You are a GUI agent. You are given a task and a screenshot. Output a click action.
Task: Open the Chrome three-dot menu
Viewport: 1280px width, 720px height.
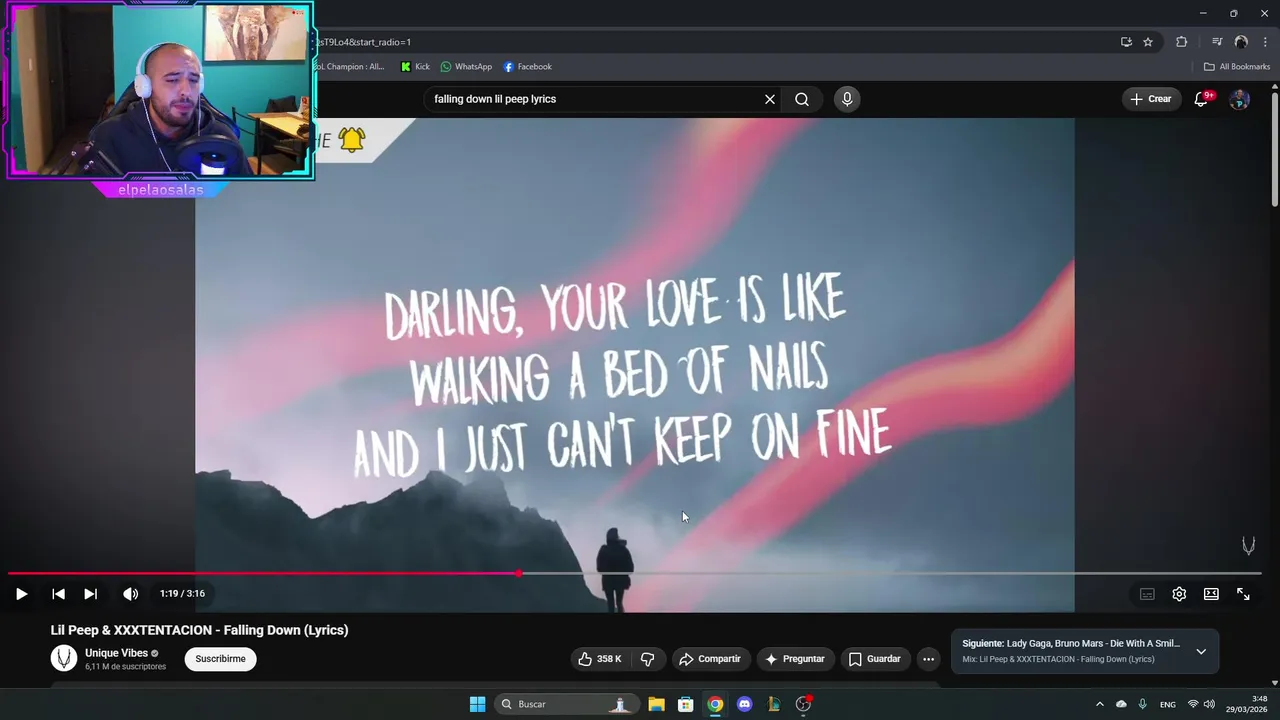tap(1265, 42)
